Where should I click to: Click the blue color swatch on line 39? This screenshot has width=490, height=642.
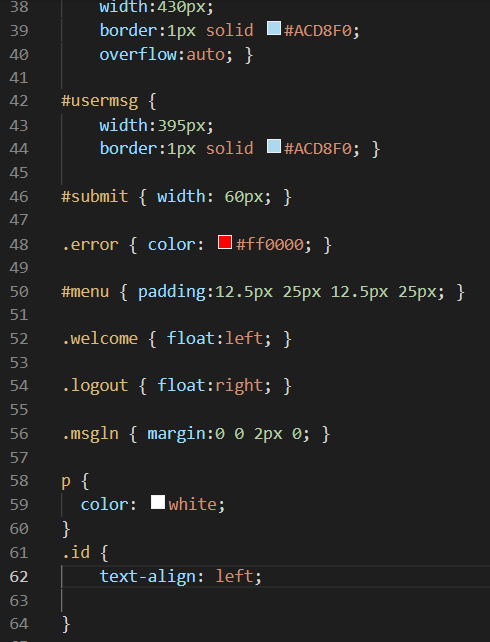coord(273,29)
